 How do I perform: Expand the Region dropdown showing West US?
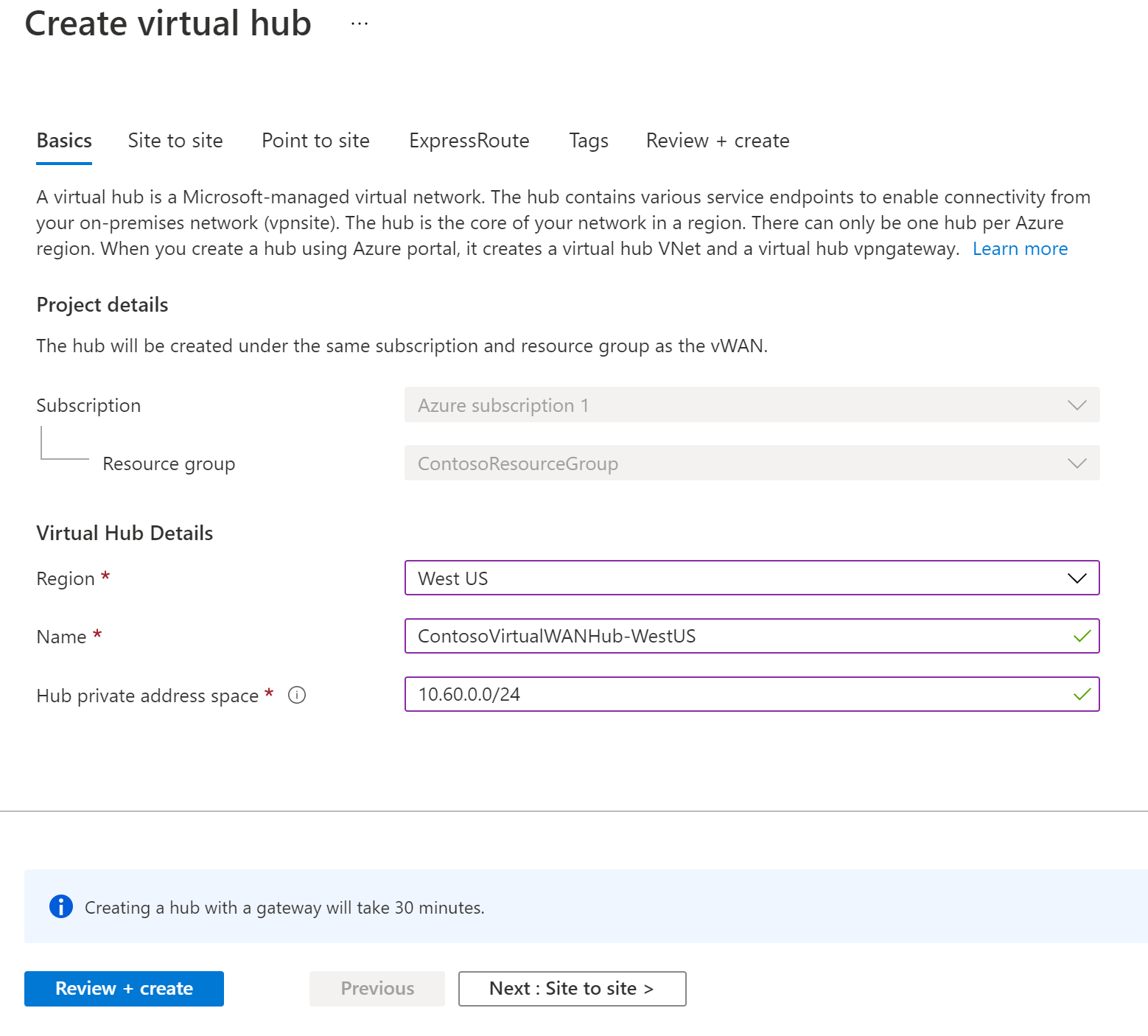pyautogui.click(x=751, y=578)
